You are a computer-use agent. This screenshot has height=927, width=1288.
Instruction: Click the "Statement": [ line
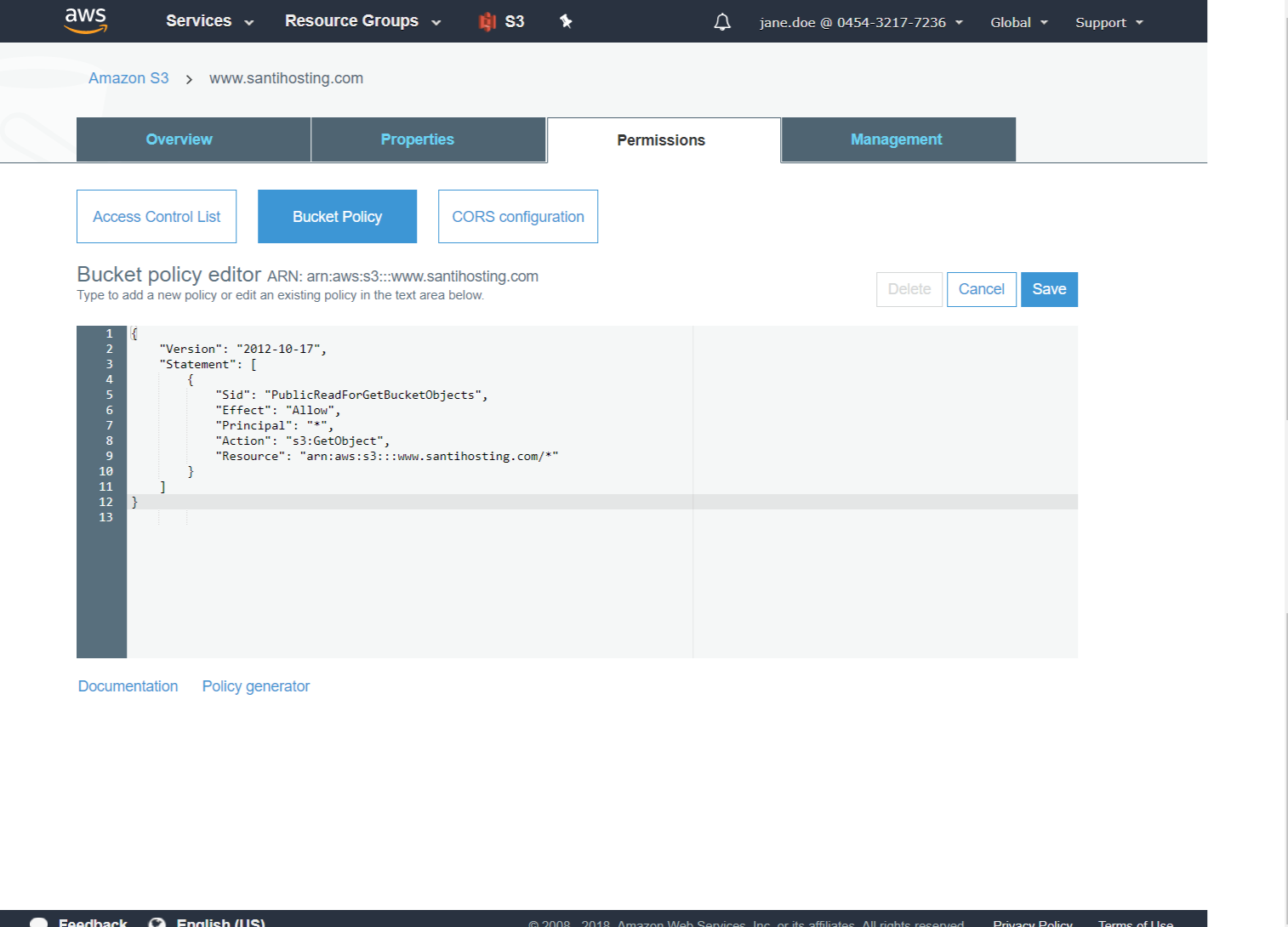pos(208,364)
